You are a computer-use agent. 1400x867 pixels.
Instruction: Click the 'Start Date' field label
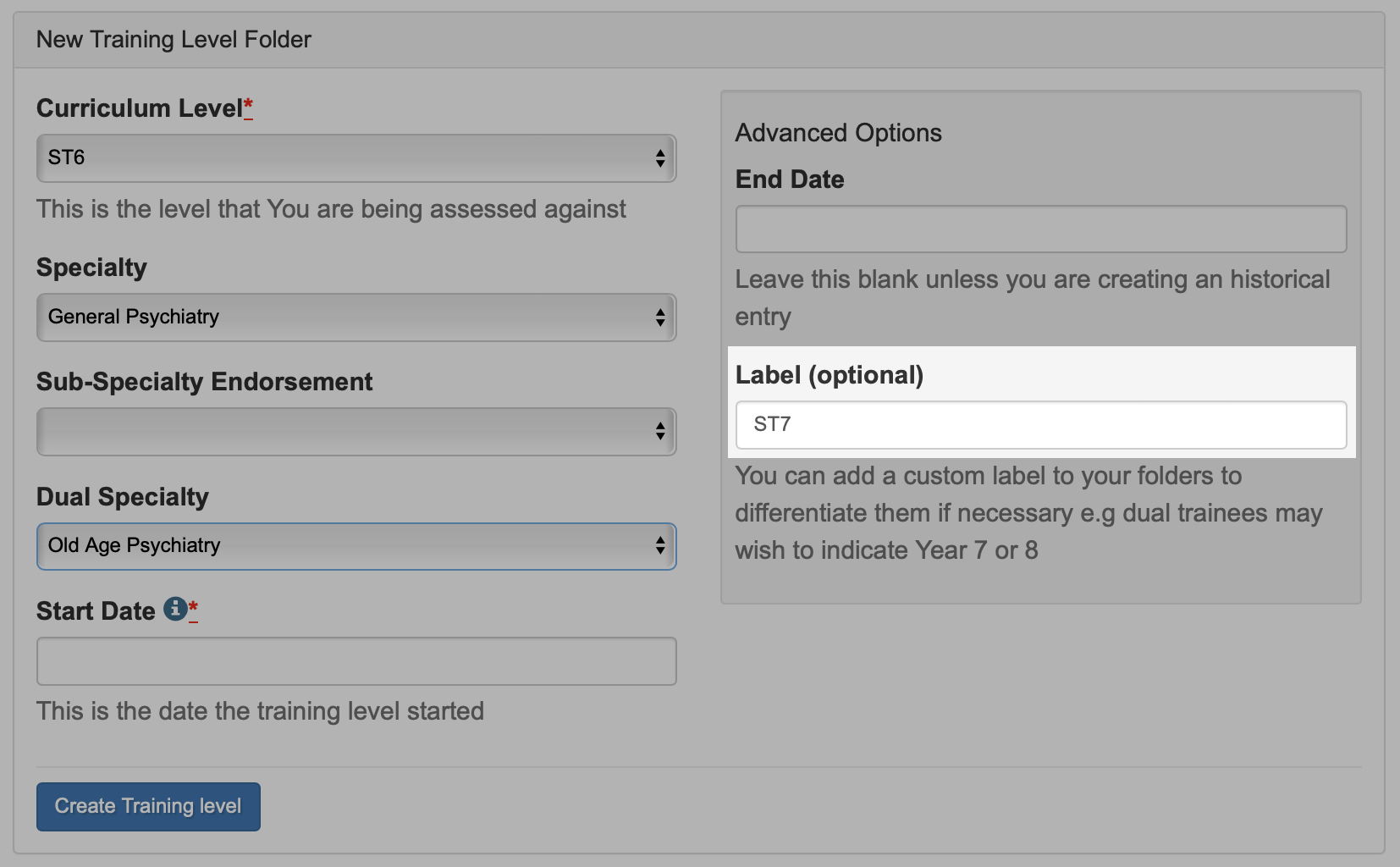96,611
